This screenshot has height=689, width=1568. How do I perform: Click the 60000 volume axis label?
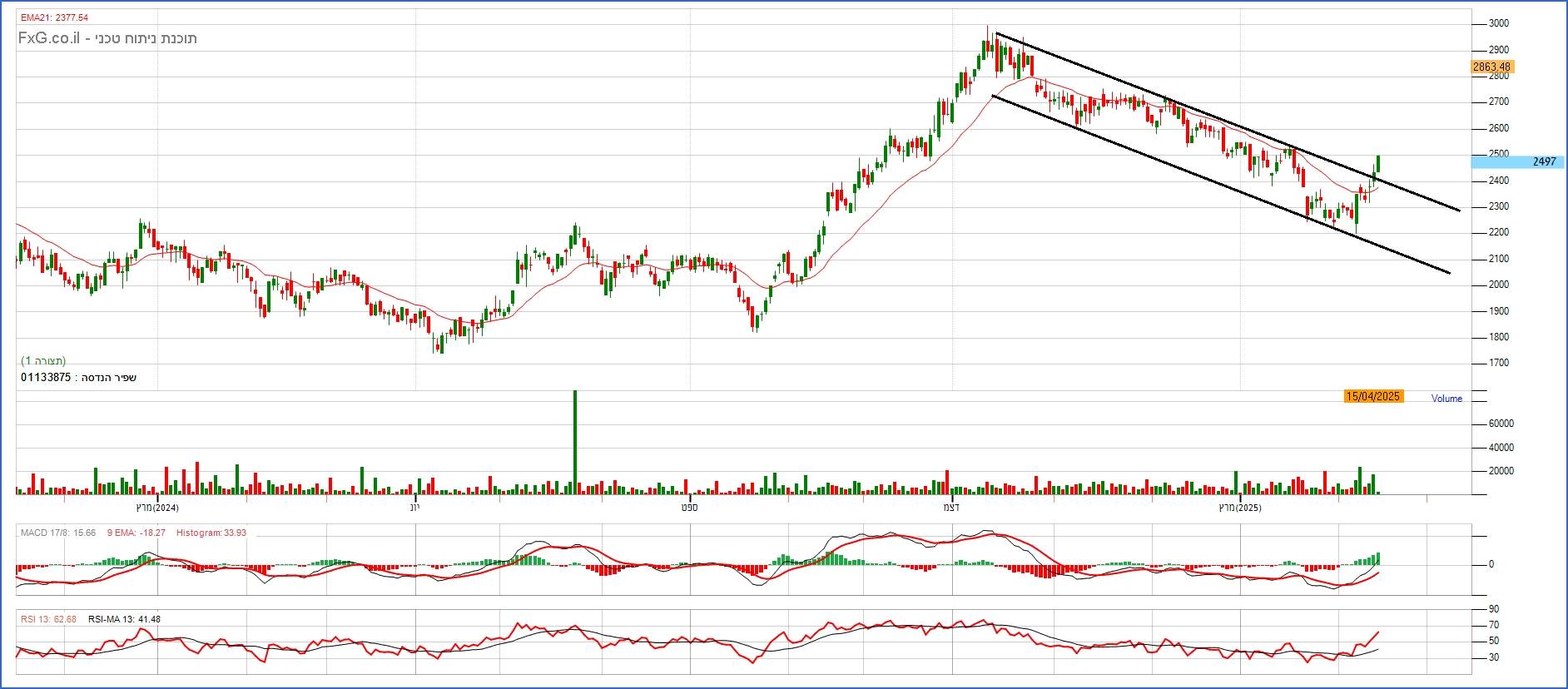[1501, 424]
